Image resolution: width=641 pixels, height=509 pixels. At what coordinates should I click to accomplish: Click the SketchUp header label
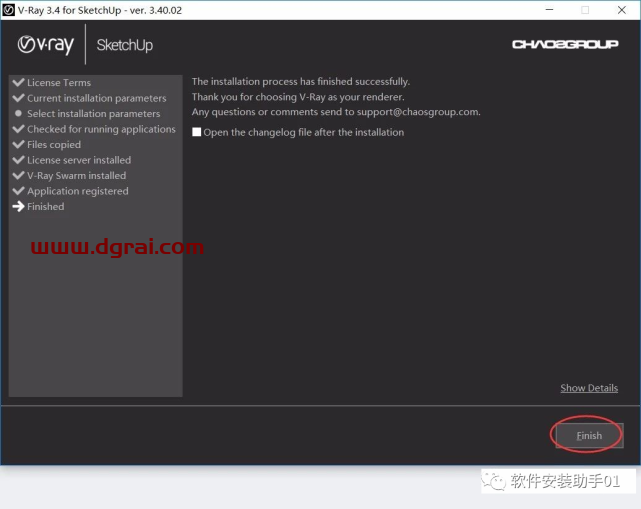point(125,45)
